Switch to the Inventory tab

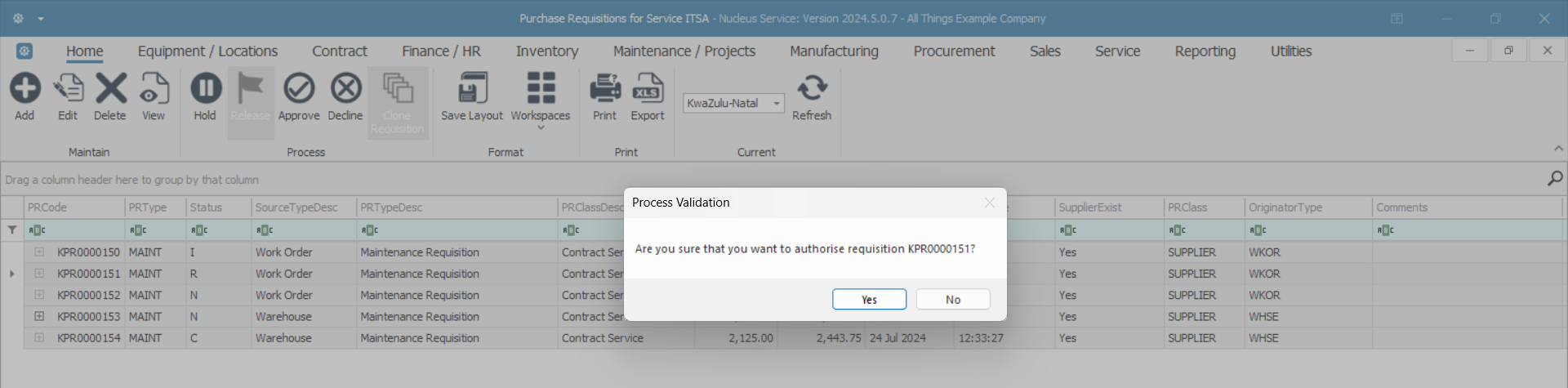point(547,51)
